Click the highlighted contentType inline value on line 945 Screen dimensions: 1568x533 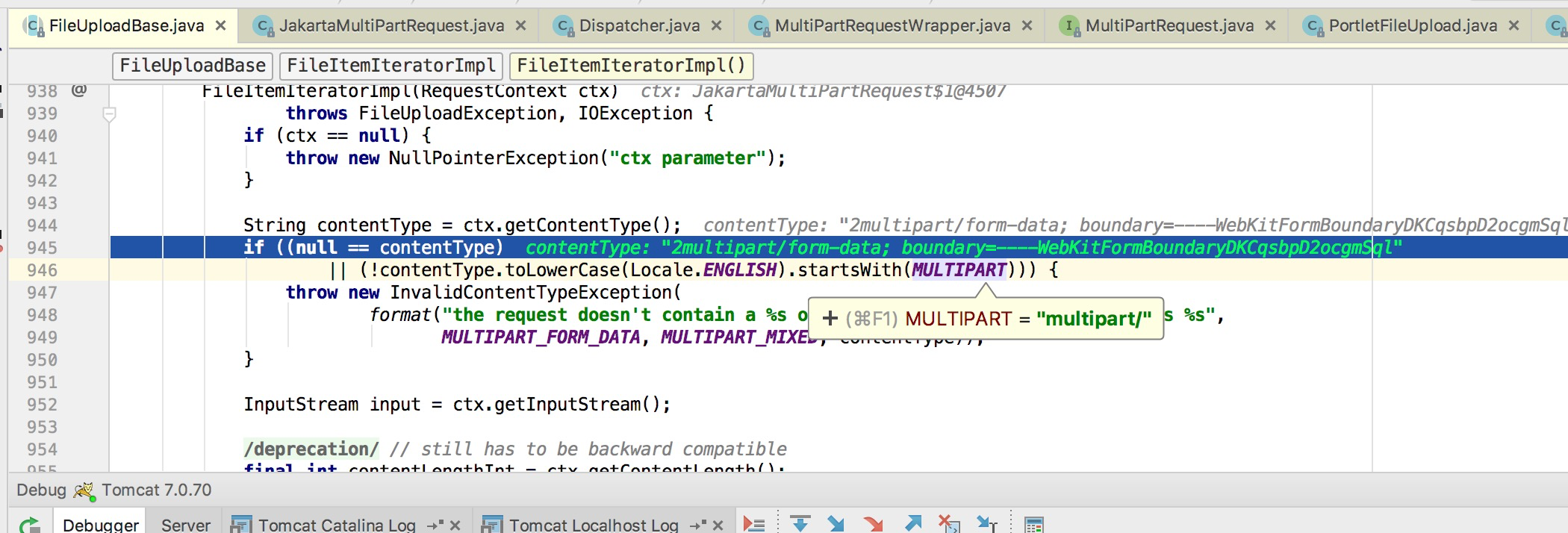pos(964,248)
